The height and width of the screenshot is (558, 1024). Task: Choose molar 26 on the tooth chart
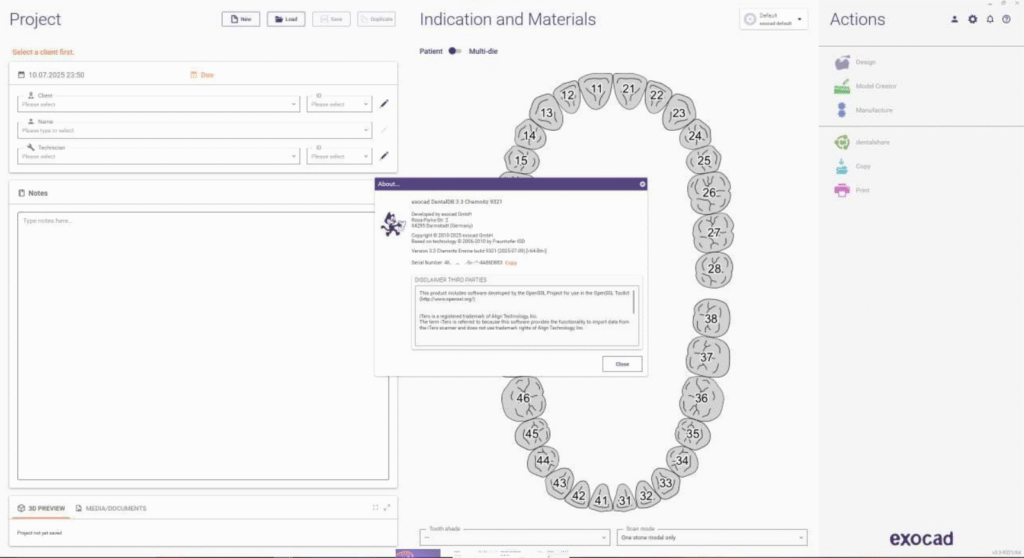[709, 193]
